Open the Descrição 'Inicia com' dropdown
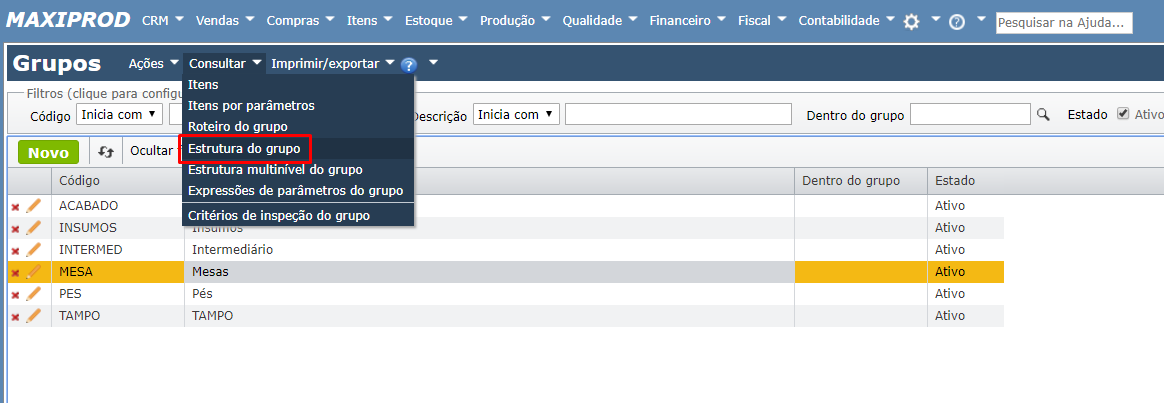This screenshot has width=1164, height=403. pos(516,114)
